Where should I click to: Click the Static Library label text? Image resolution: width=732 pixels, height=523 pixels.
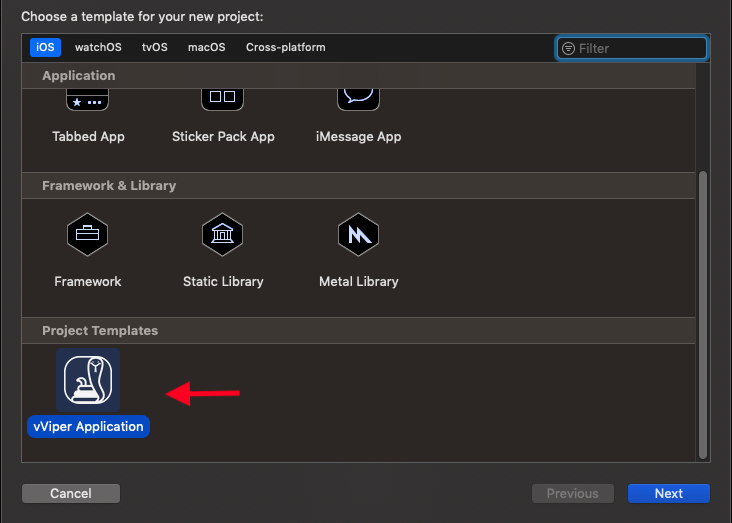click(x=223, y=282)
